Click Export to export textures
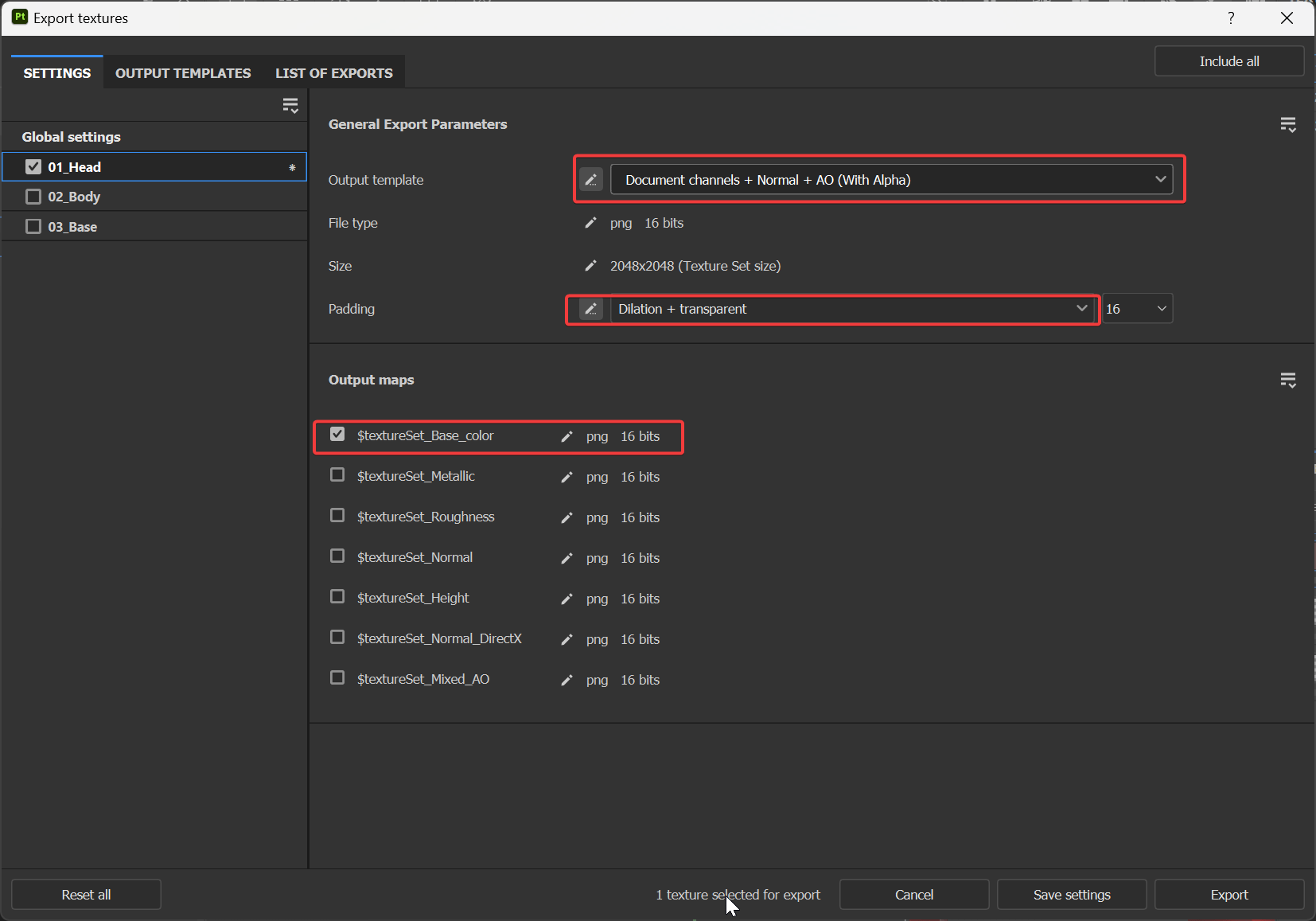Viewport: 1316px width, 921px height. [x=1228, y=894]
